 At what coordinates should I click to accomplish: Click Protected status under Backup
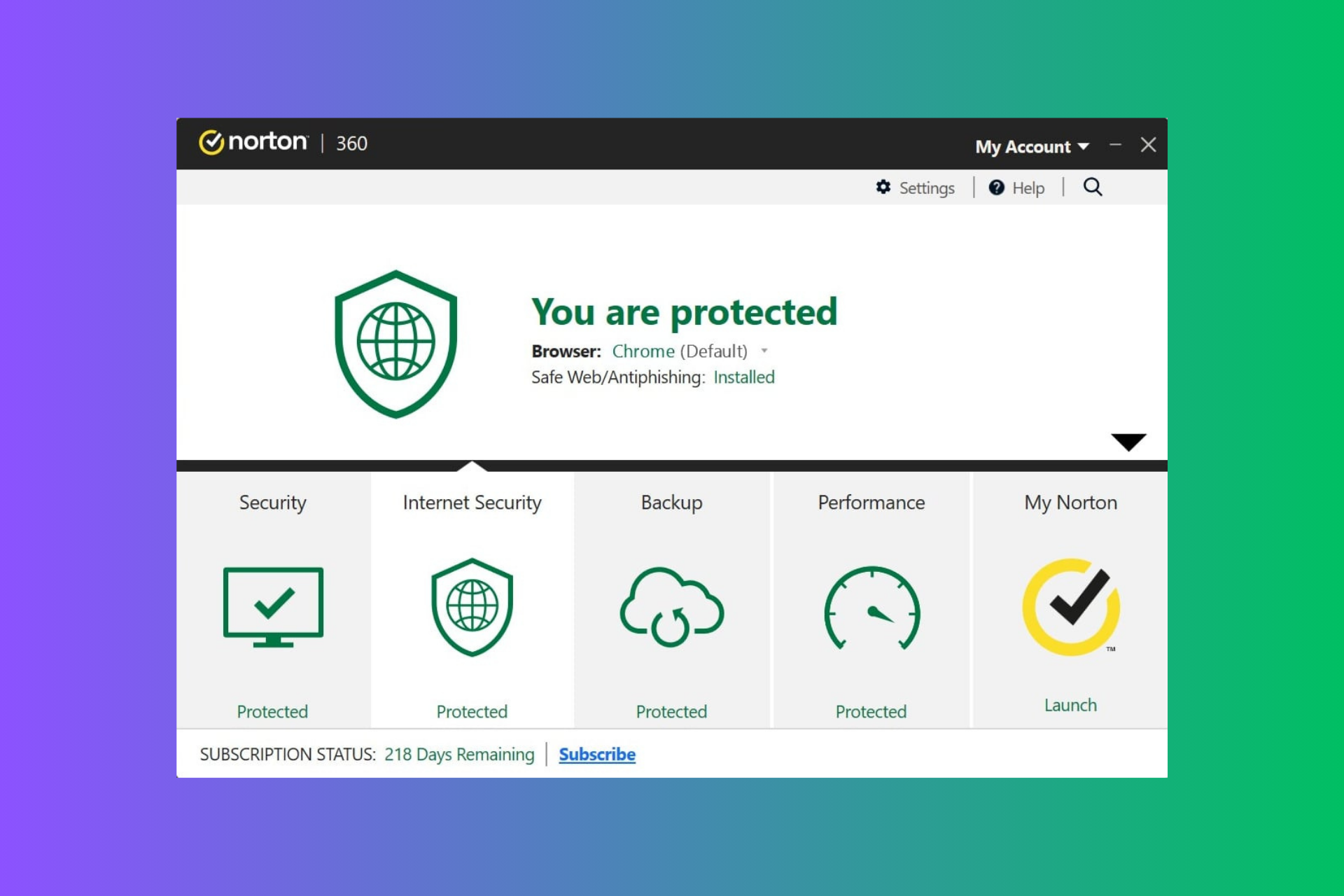coord(671,711)
